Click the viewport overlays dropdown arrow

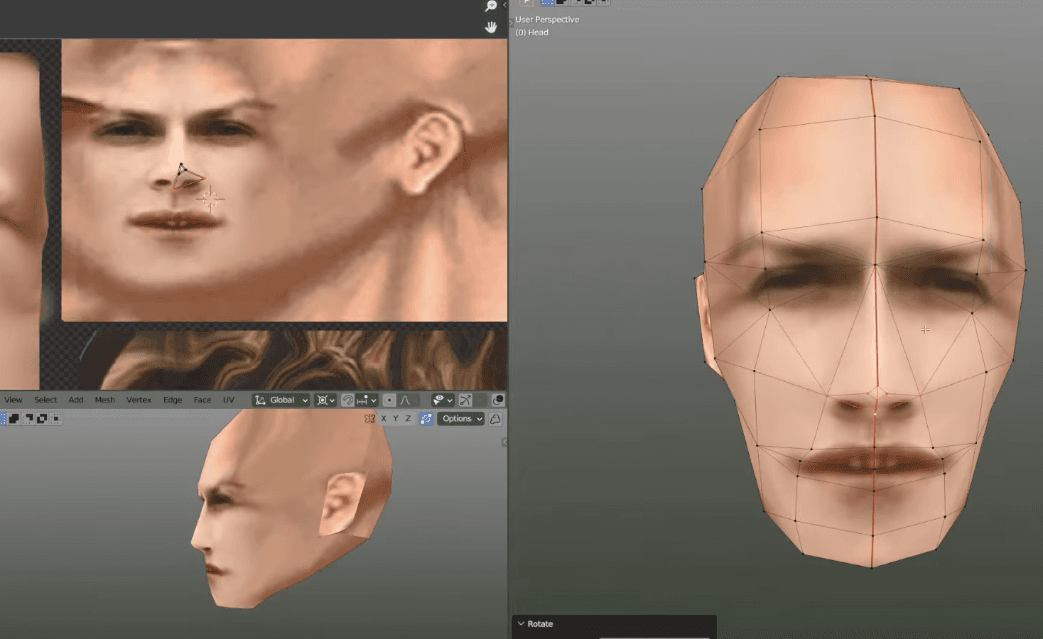(450, 400)
